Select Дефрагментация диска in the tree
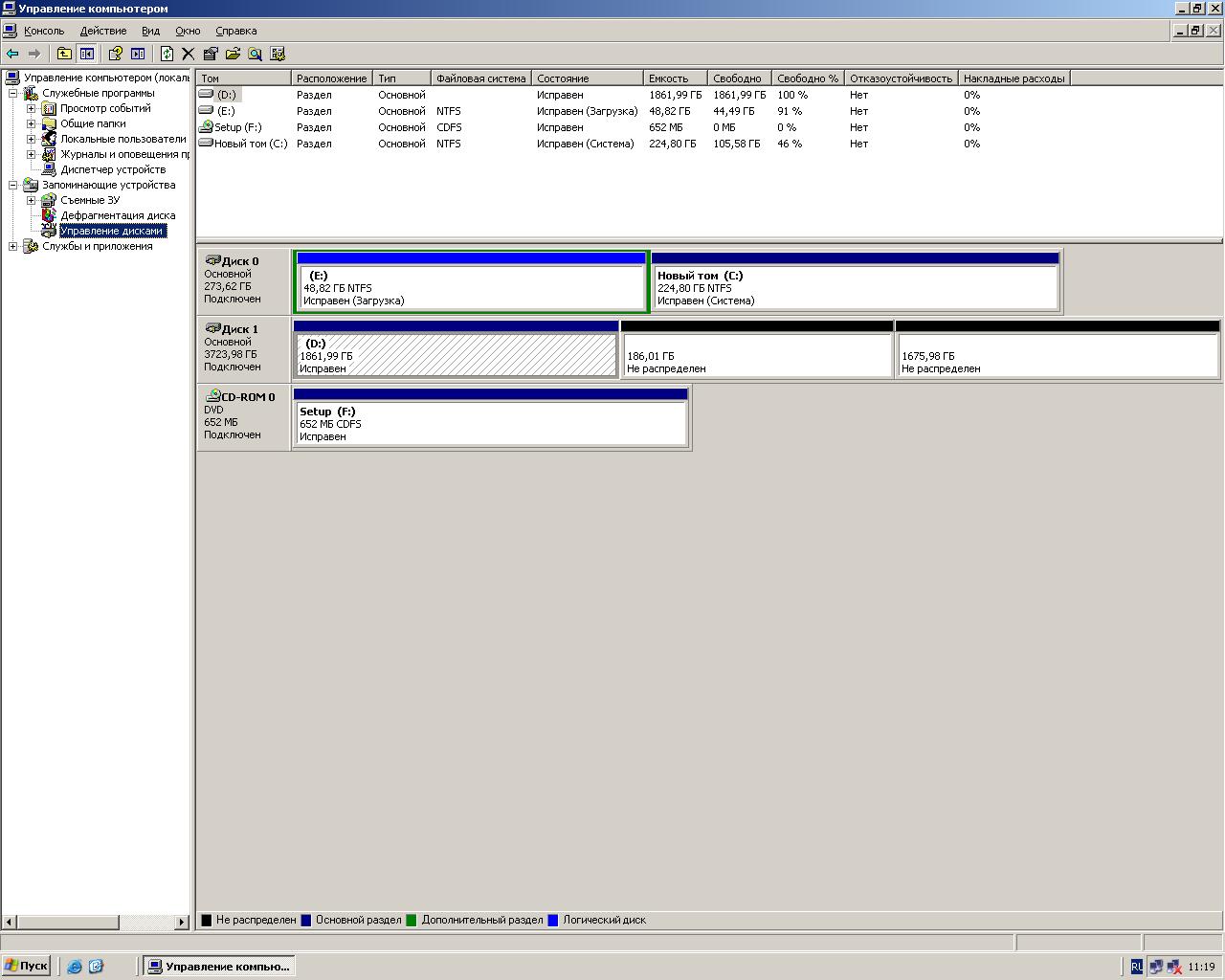 [x=117, y=215]
